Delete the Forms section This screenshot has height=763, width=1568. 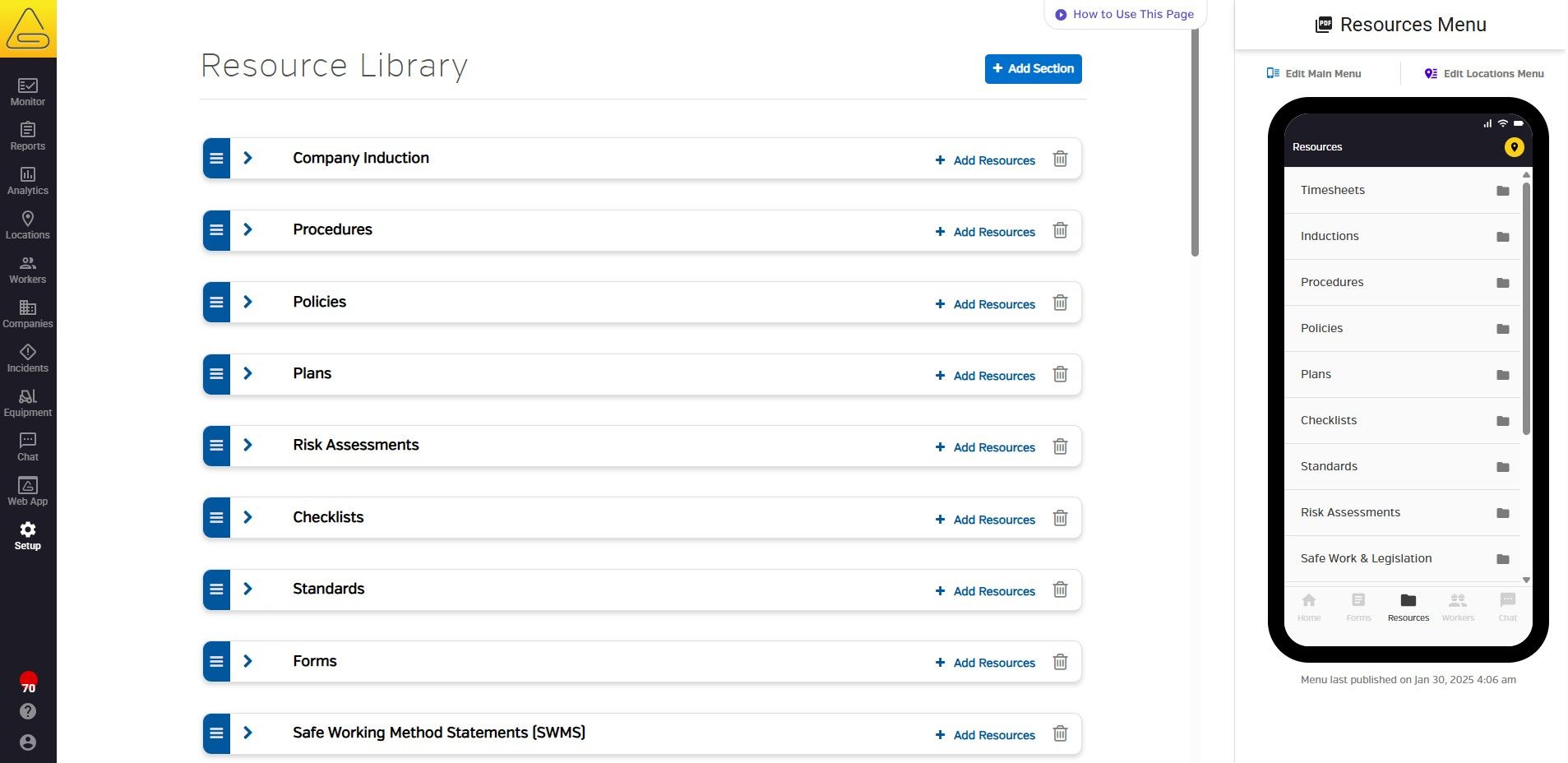1061,661
